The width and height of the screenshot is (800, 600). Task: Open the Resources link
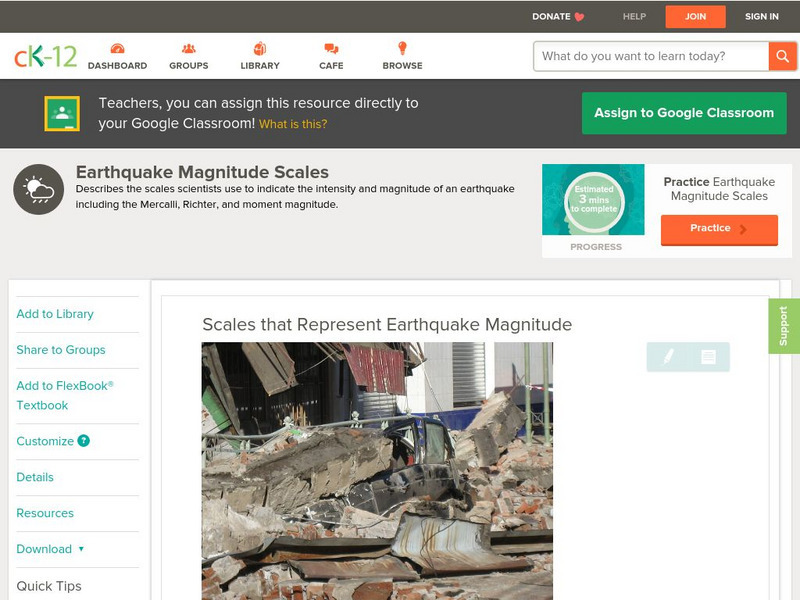(45, 513)
